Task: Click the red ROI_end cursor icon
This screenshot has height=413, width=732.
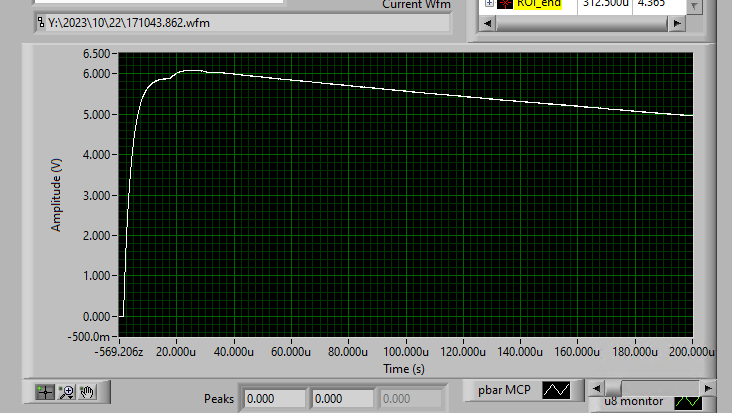Action: [505, 4]
